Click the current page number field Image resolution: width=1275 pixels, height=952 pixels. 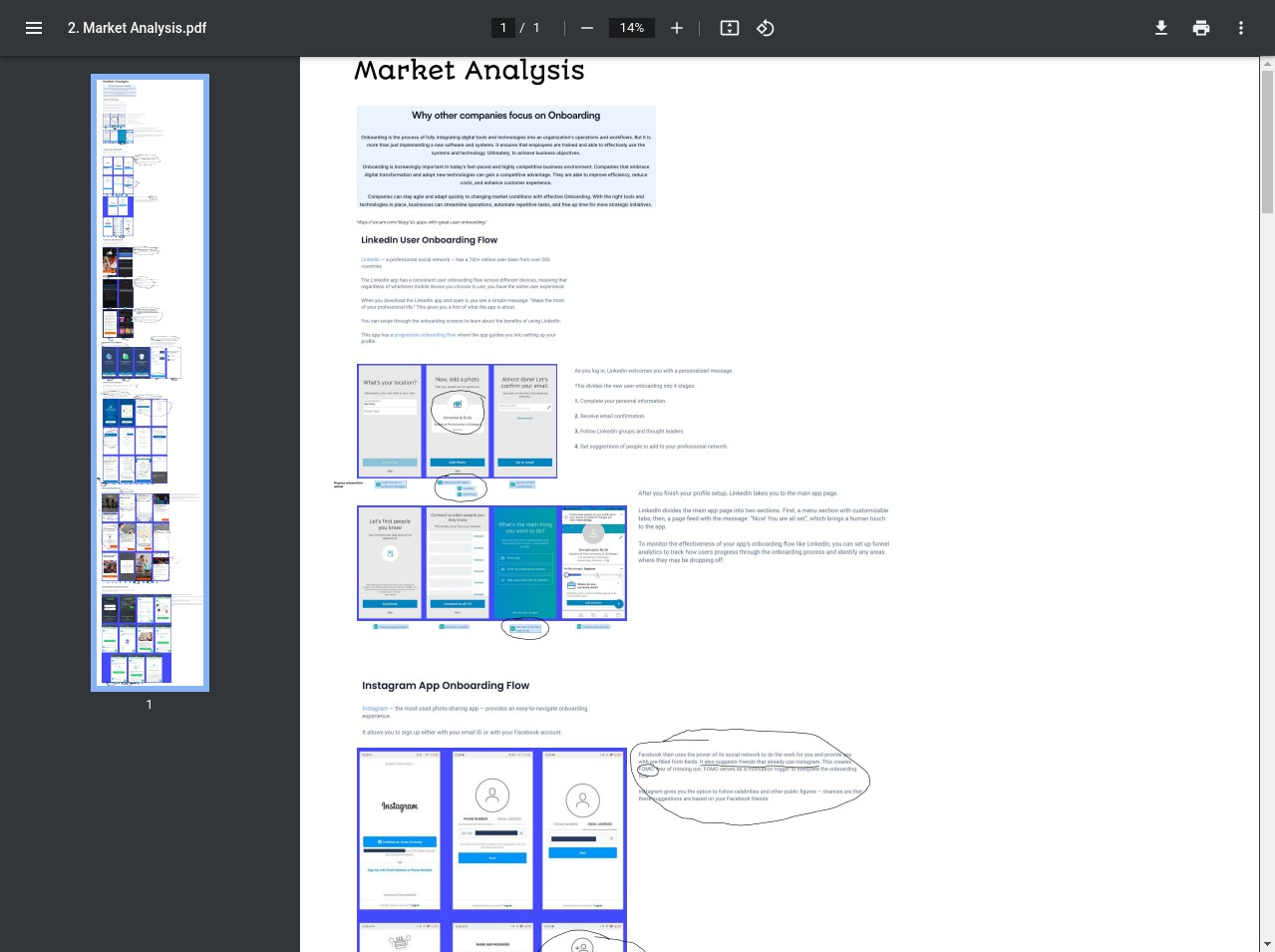point(503,28)
